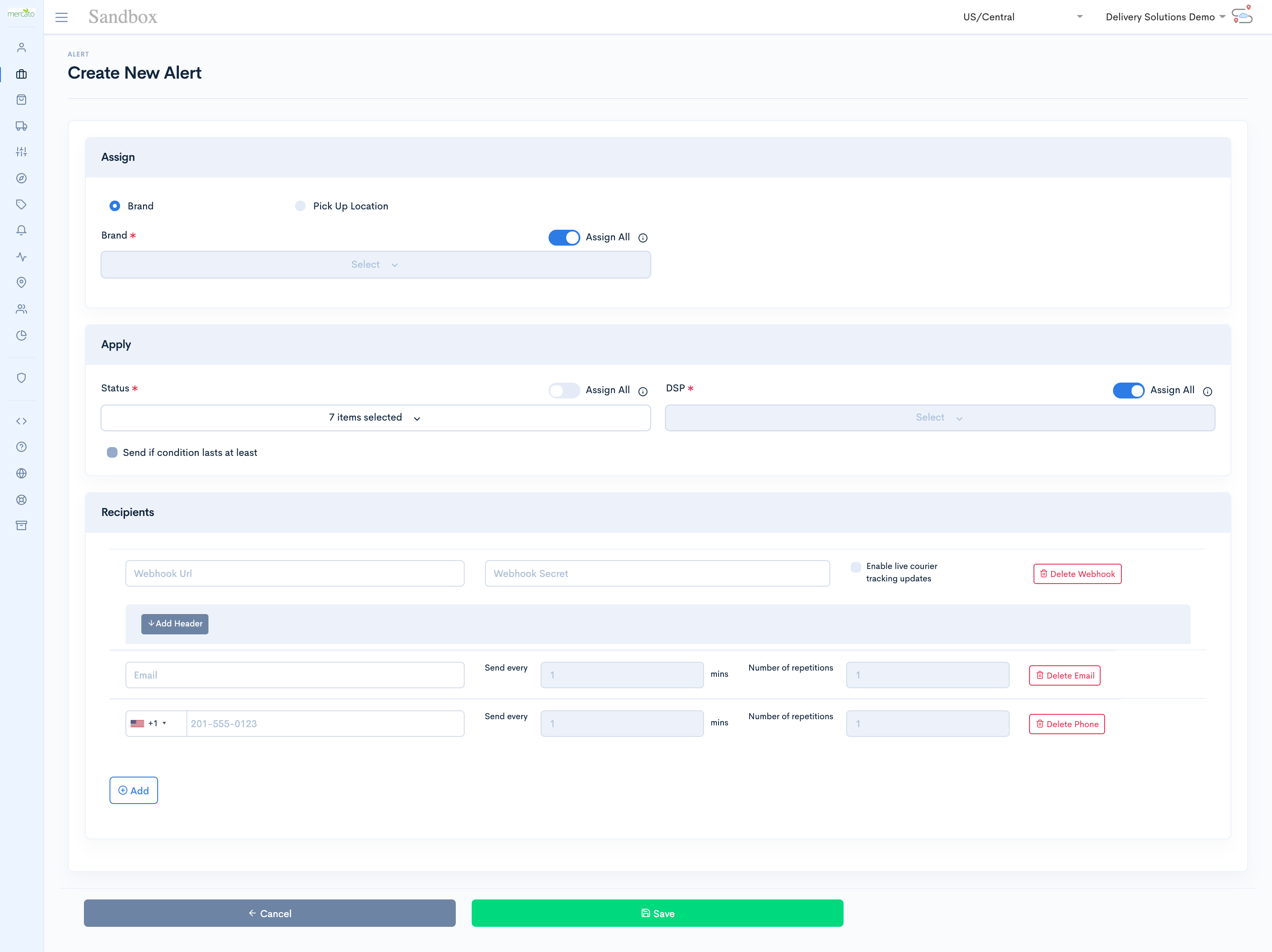
Task: Open the sliders settings sidebar icon
Action: click(21, 152)
